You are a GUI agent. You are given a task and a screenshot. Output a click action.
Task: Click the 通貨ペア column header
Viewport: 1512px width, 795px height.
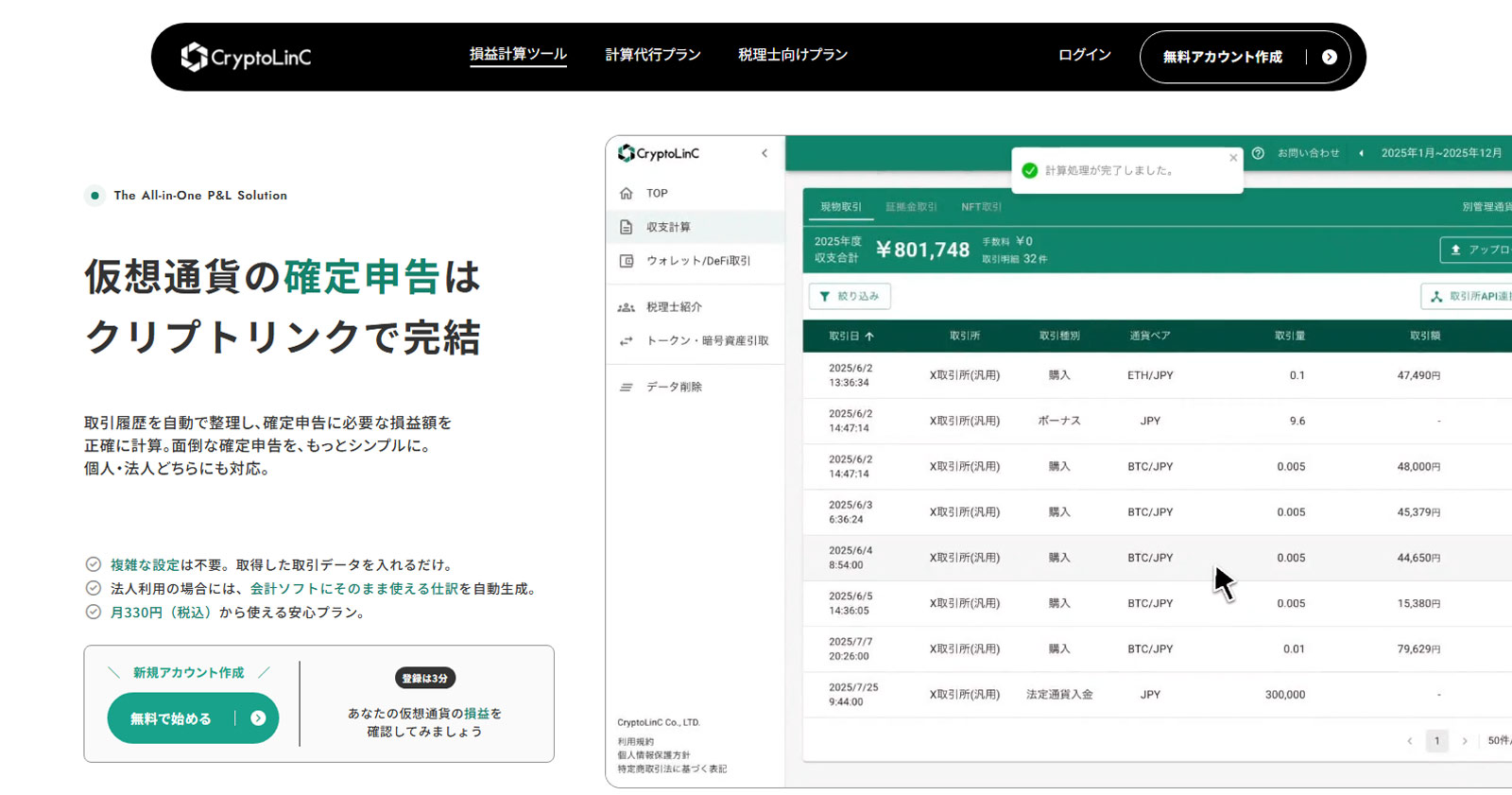pos(1150,336)
